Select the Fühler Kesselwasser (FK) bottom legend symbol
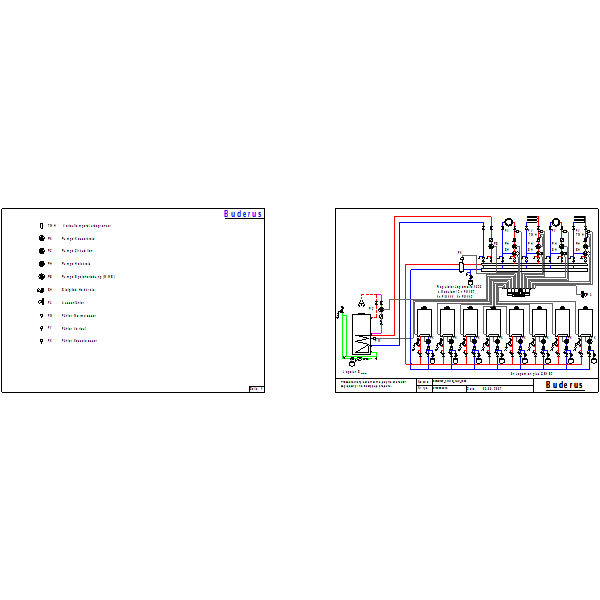Viewport: 600px width, 600px height. point(42,341)
